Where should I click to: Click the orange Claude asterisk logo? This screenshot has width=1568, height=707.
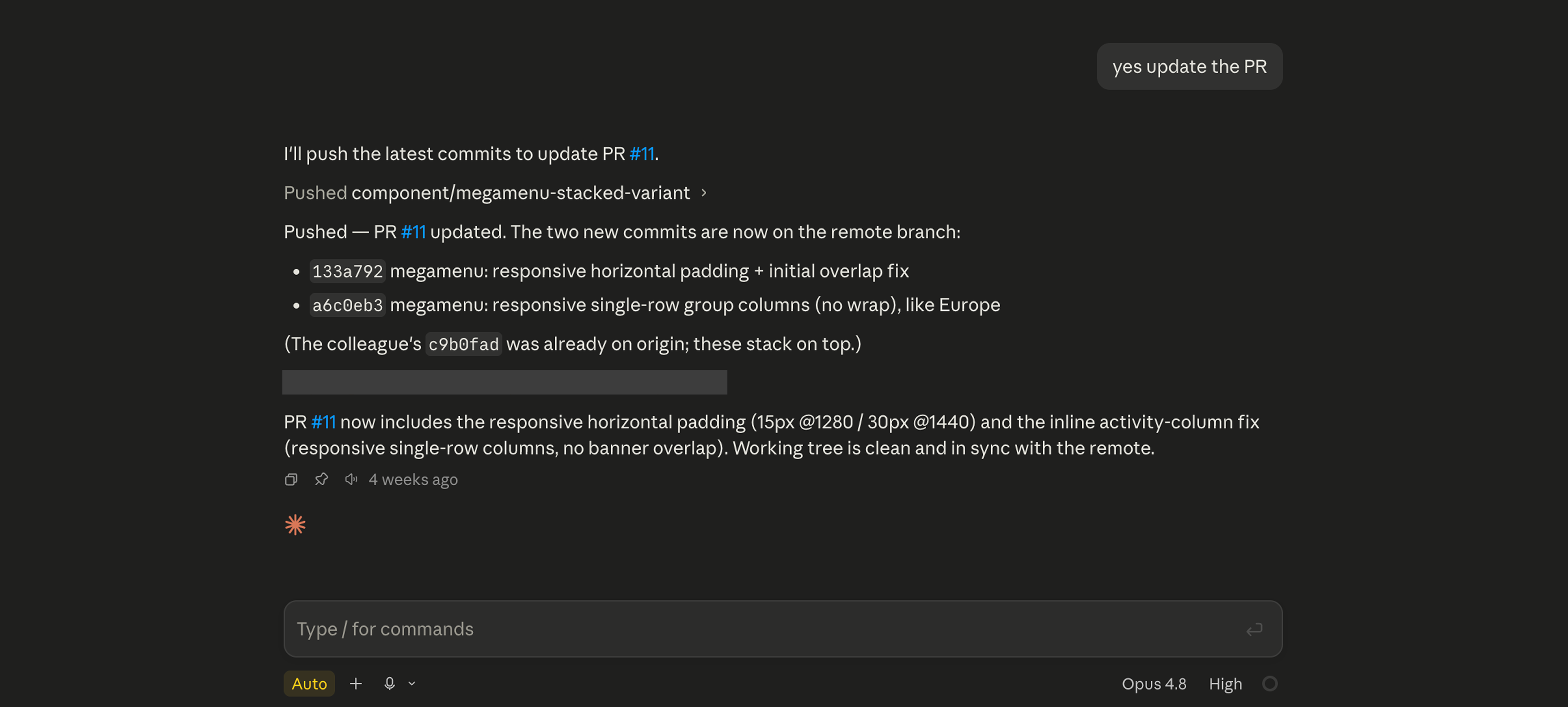click(295, 525)
